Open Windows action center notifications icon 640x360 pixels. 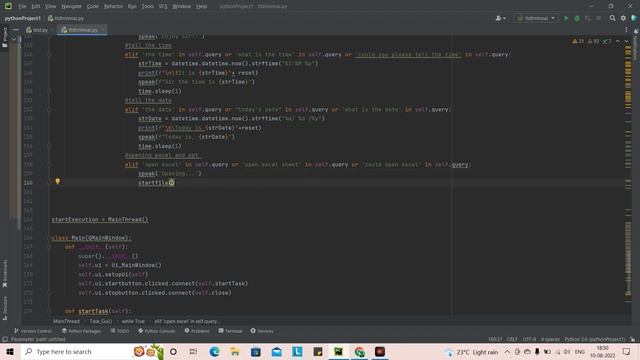click(627, 351)
